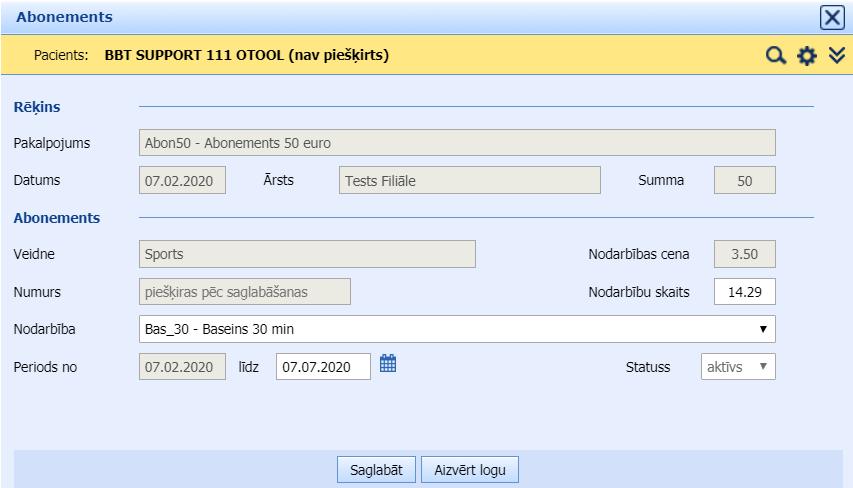The image size is (853, 488).
Task: Click the Periods no start date field
Action: 182,367
